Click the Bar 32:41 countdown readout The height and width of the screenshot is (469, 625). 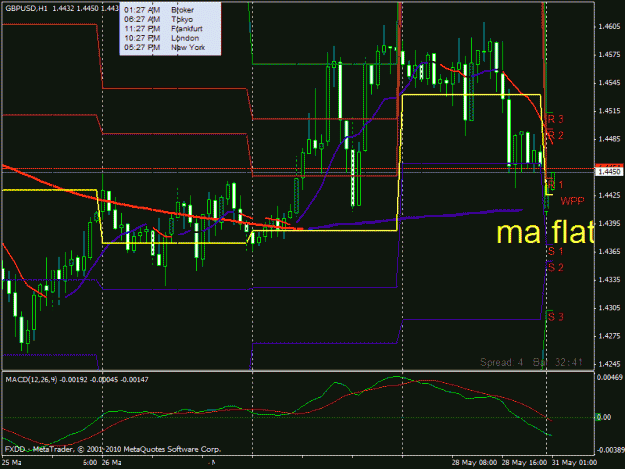[x=558, y=362]
